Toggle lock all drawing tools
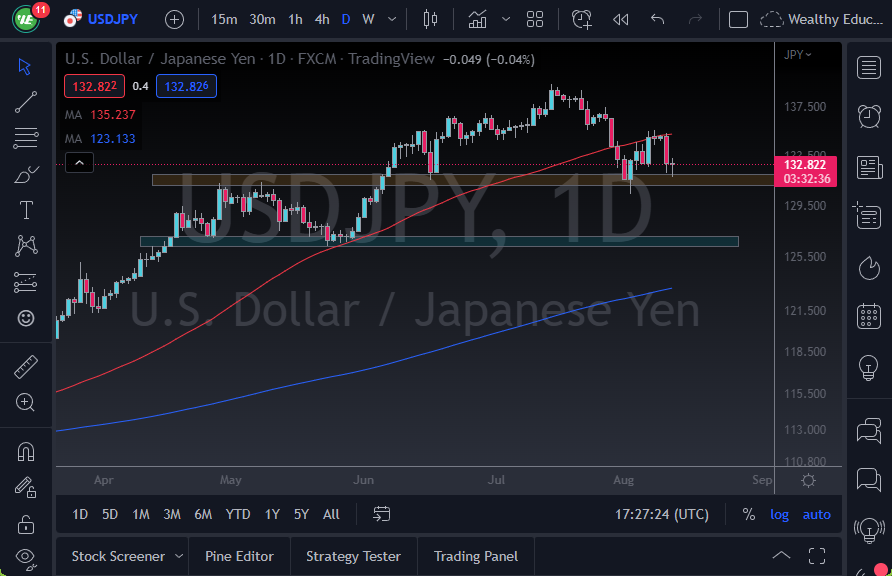Screen dimensions: 892x576 pos(26,524)
